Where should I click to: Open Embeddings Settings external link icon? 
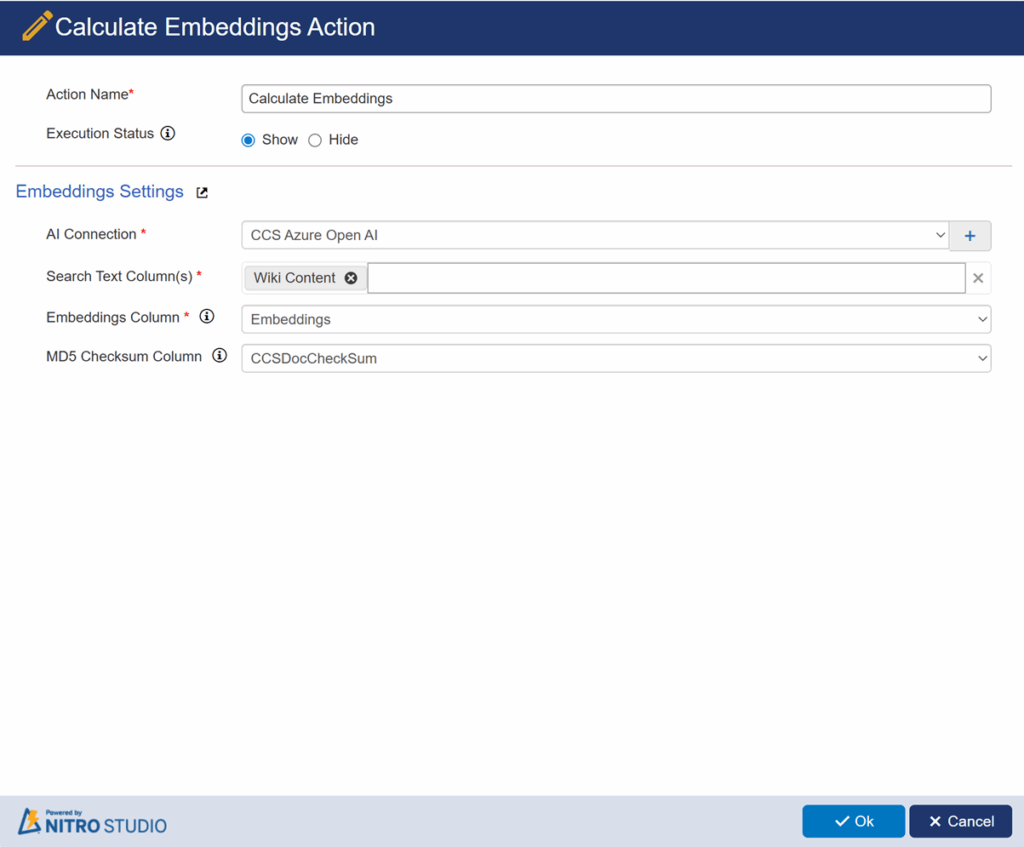click(202, 193)
